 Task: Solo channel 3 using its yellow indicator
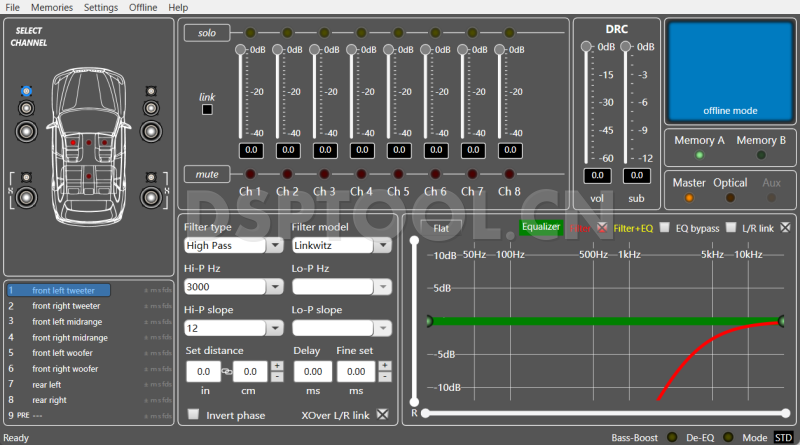point(324,33)
